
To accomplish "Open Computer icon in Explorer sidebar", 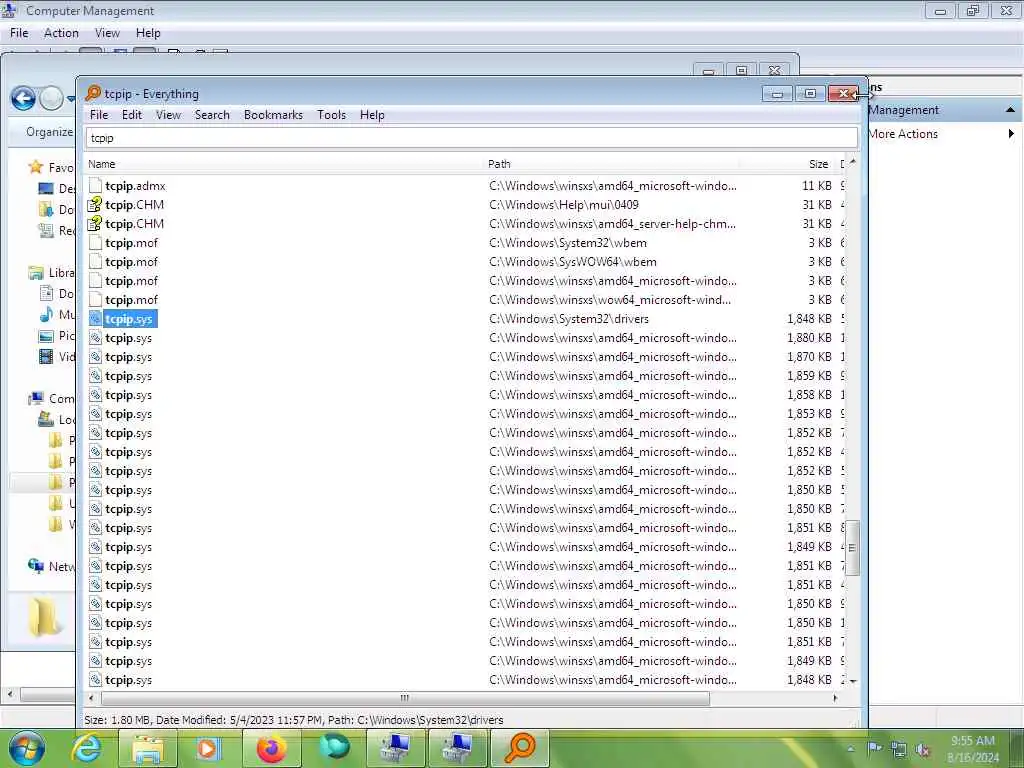I will (x=36, y=398).
